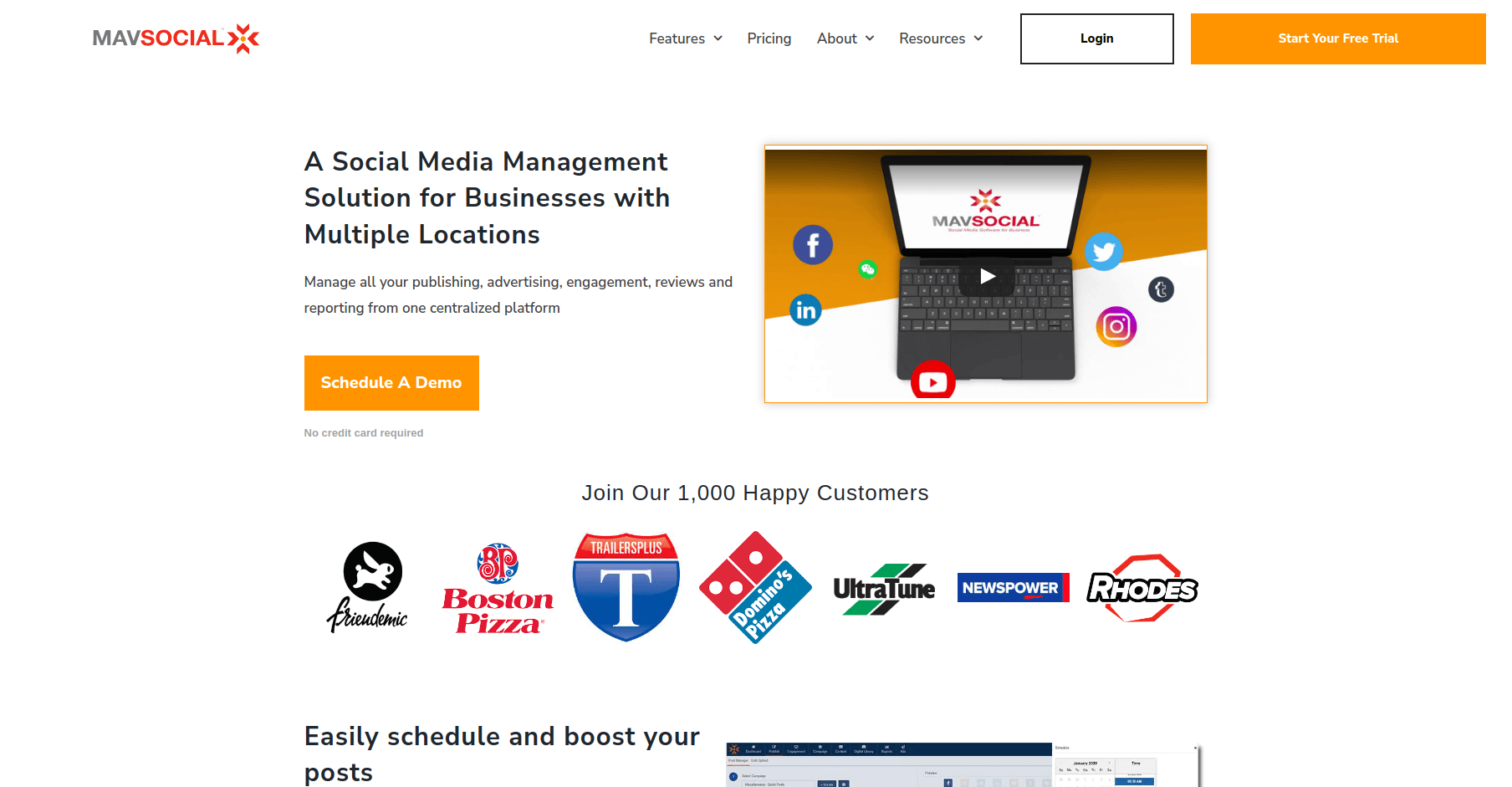Click the YouTube icon below the laptop
This screenshot has width=1512, height=787.
click(932, 381)
